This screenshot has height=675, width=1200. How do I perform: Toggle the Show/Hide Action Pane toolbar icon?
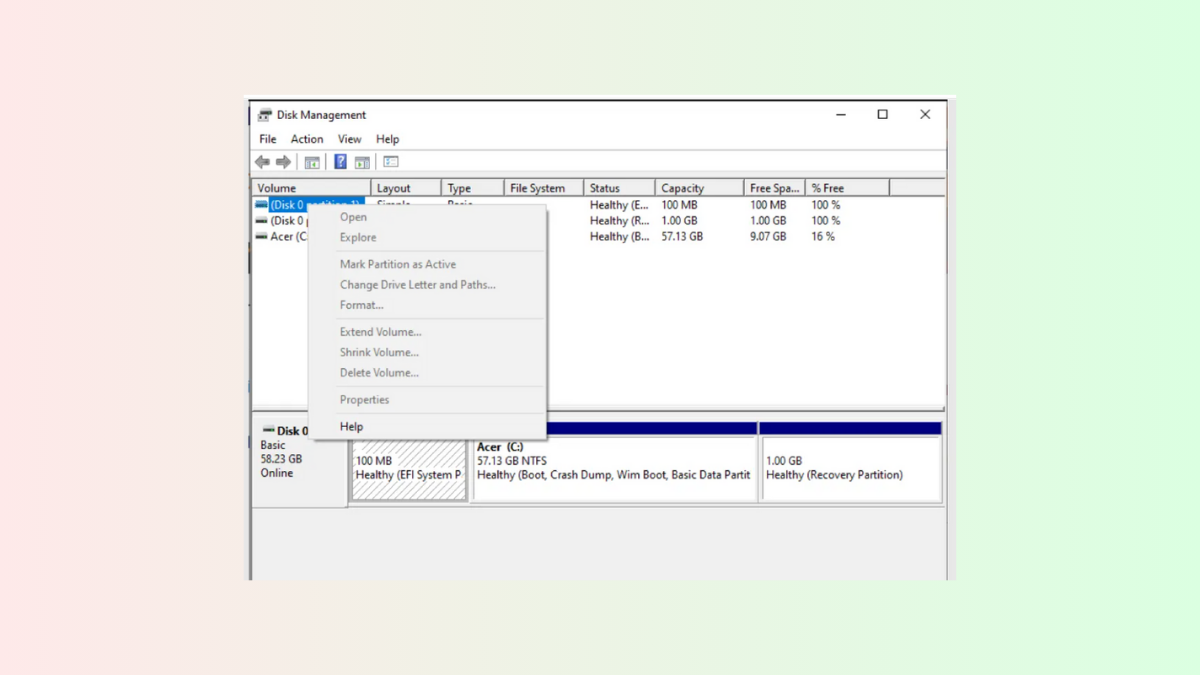(x=361, y=161)
